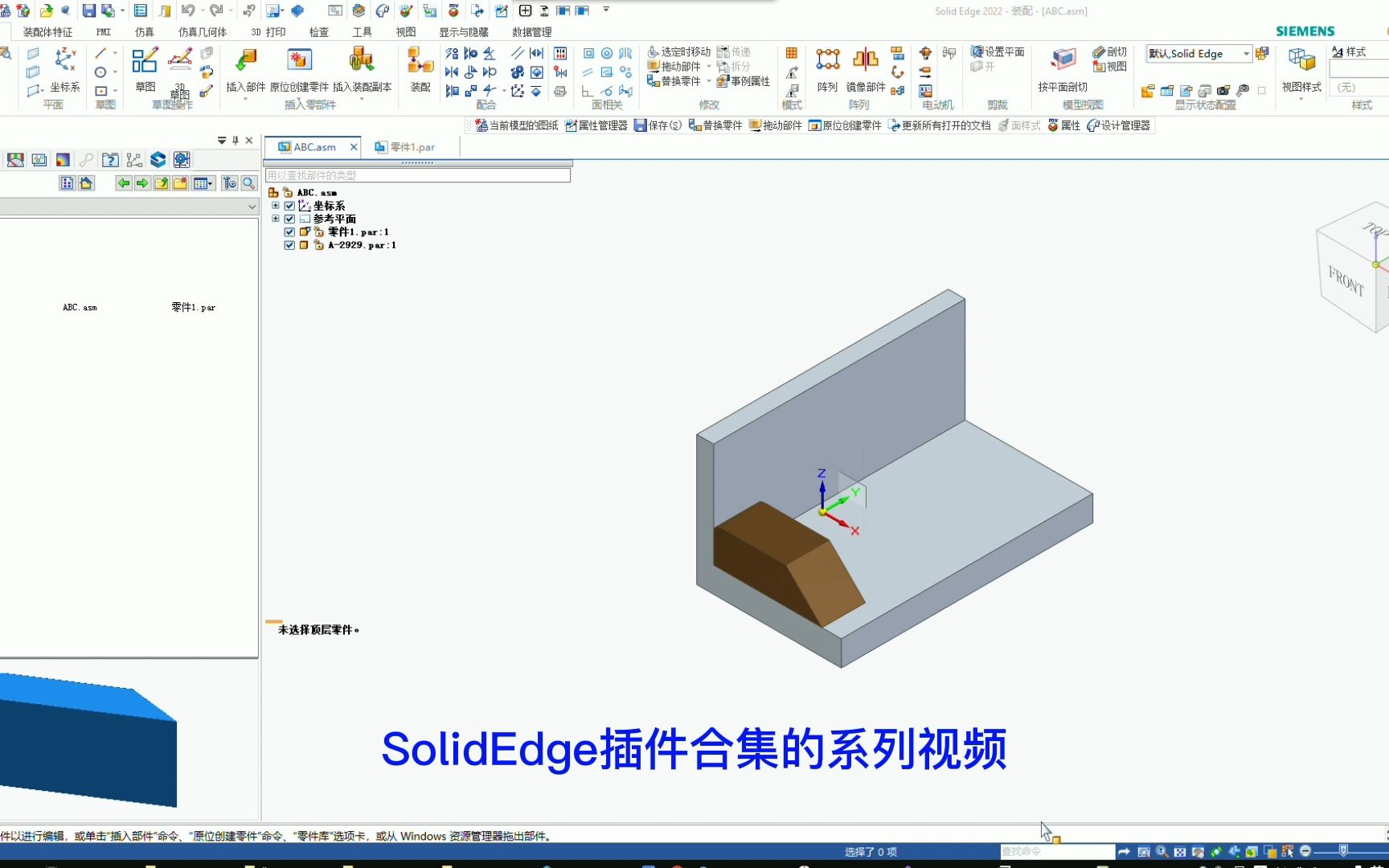Expand the 参考平面 tree node
The height and width of the screenshot is (868, 1389).
[x=276, y=218]
